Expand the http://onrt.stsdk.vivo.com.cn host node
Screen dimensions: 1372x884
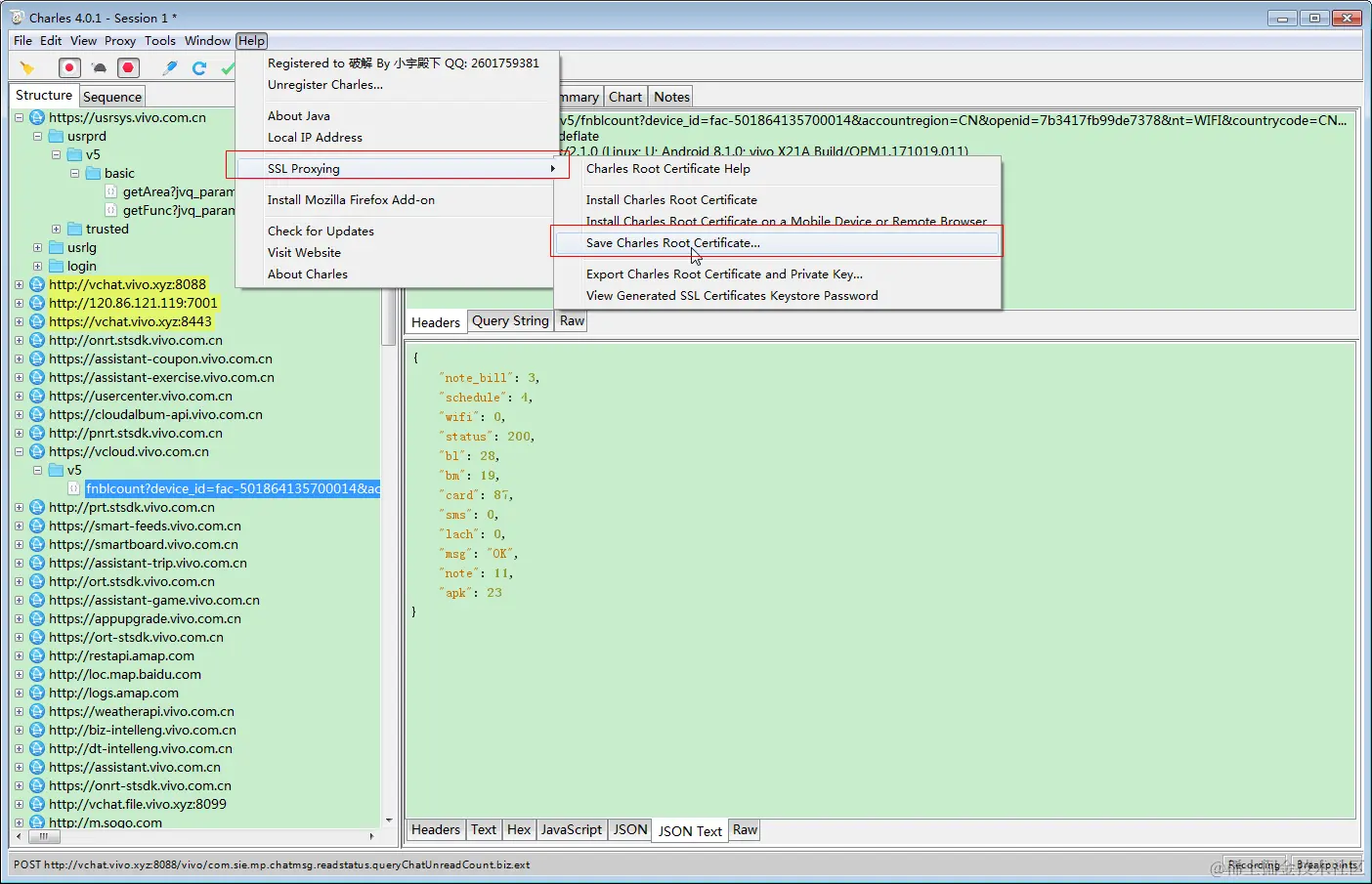coord(19,340)
